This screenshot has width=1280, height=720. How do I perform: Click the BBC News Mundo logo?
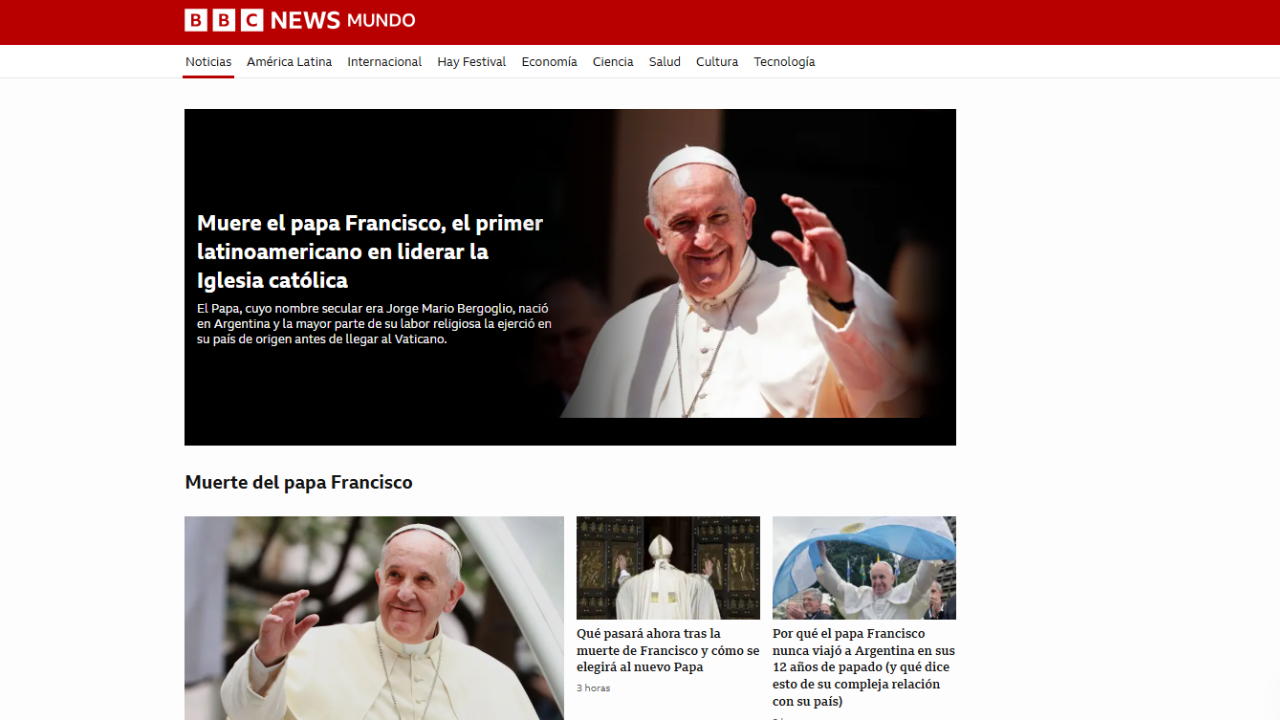click(x=299, y=20)
